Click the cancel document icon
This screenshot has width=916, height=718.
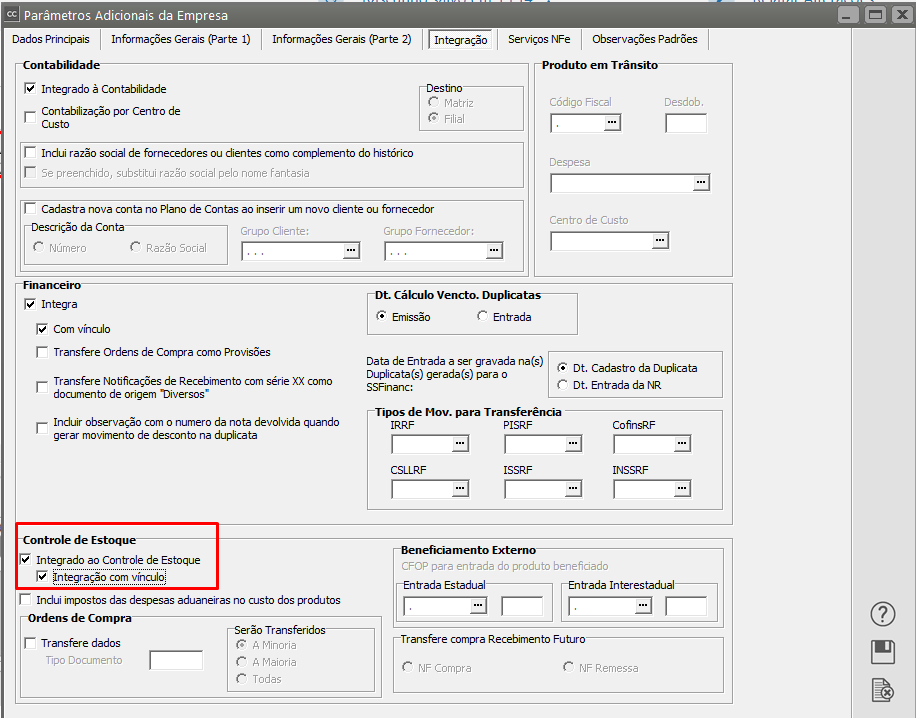pos(882,690)
